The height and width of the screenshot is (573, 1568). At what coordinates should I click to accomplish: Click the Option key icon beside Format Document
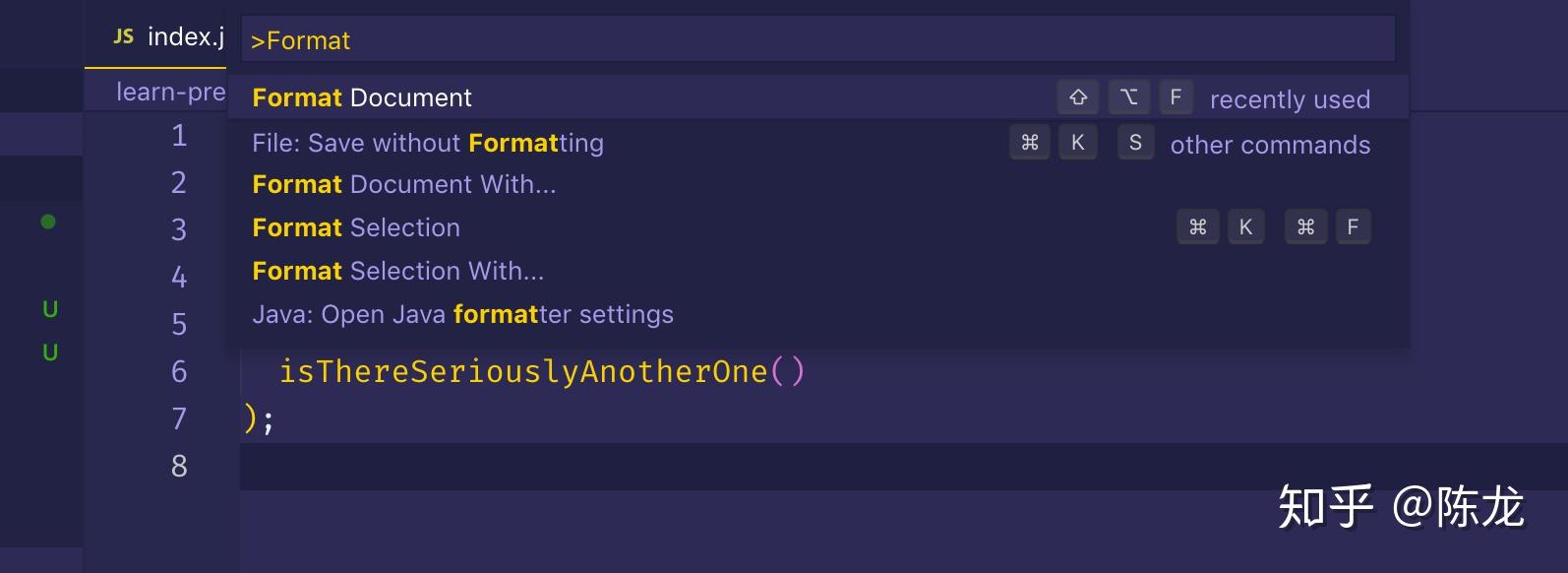point(1128,97)
